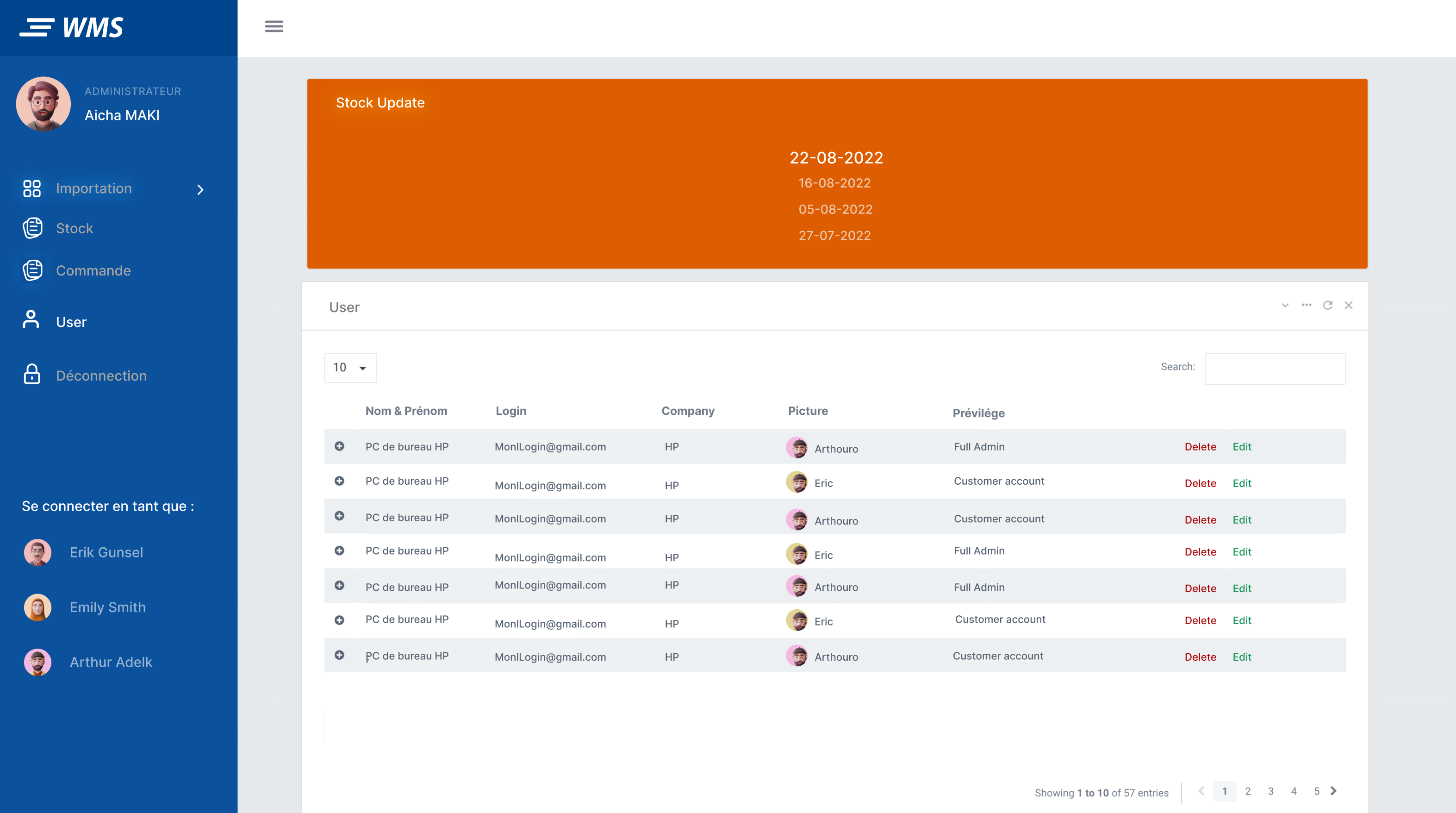Open the User menu item in sidebar
1456x813 pixels.
tap(71, 322)
